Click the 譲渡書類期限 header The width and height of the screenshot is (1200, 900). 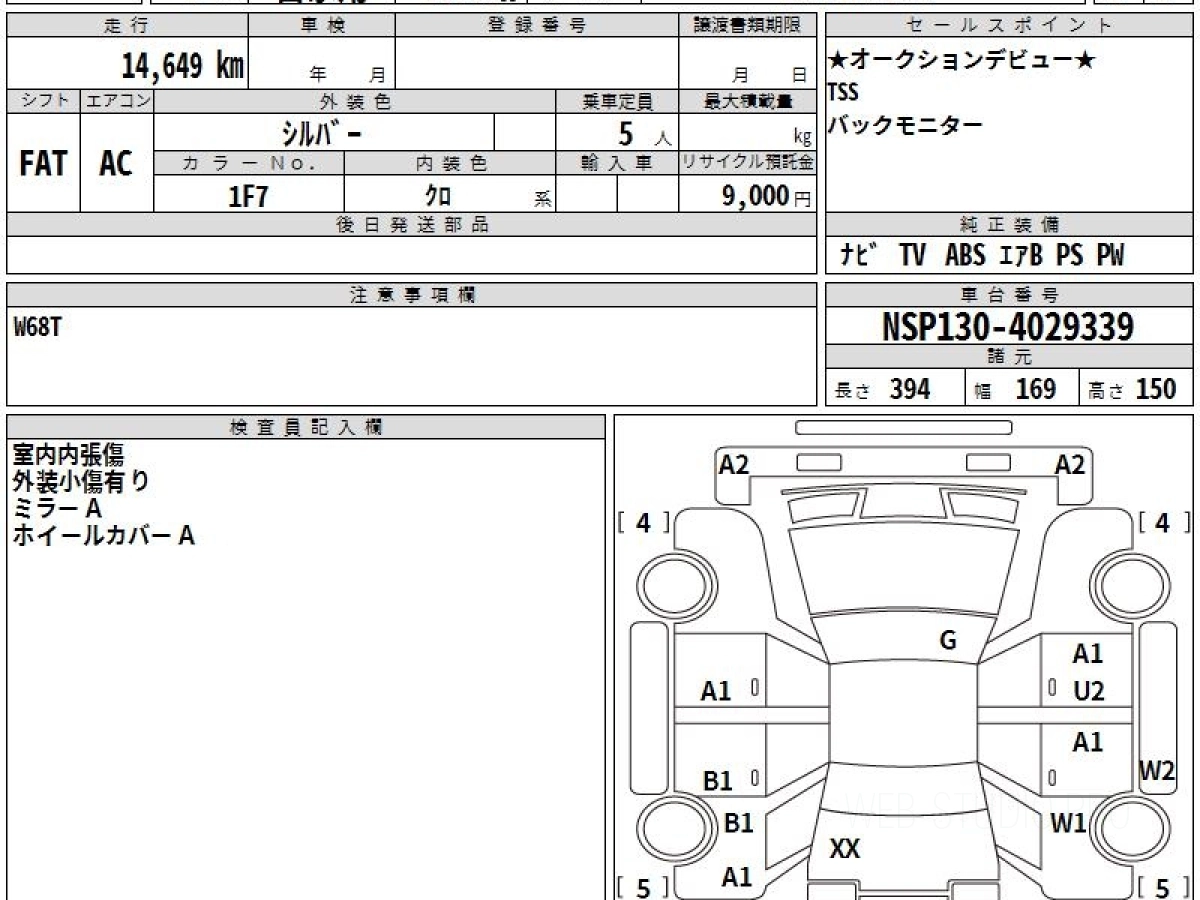tap(748, 26)
